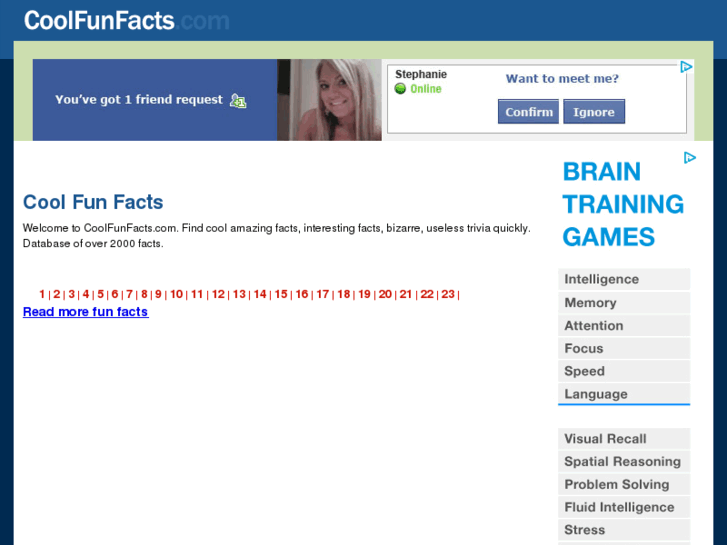The width and height of the screenshot is (727, 545).
Task: Go to facts page 6
Action: click(x=115, y=294)
